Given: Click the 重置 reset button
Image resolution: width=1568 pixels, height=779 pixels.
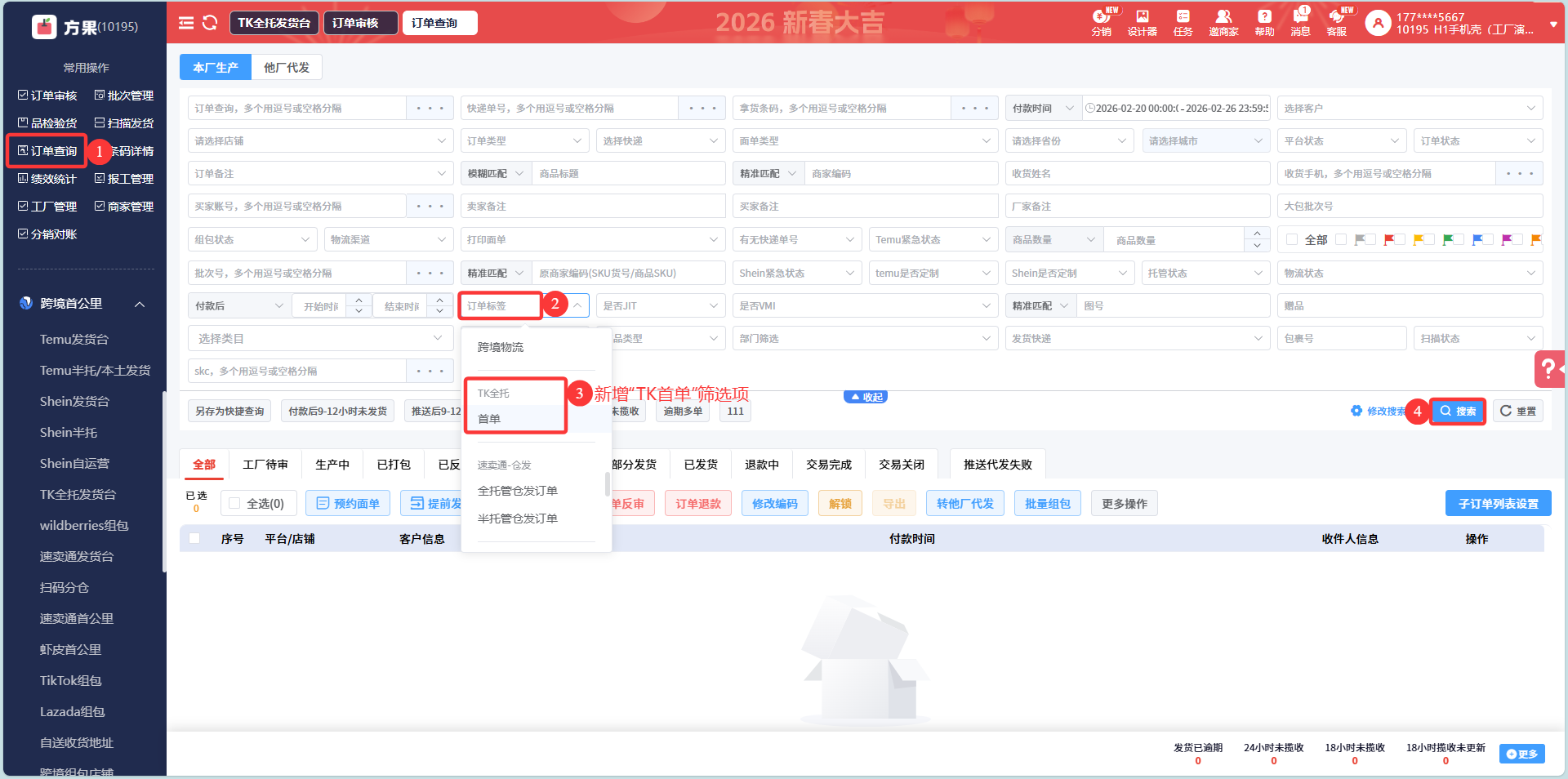Looking at the screenshot, I should [1518, 411].
